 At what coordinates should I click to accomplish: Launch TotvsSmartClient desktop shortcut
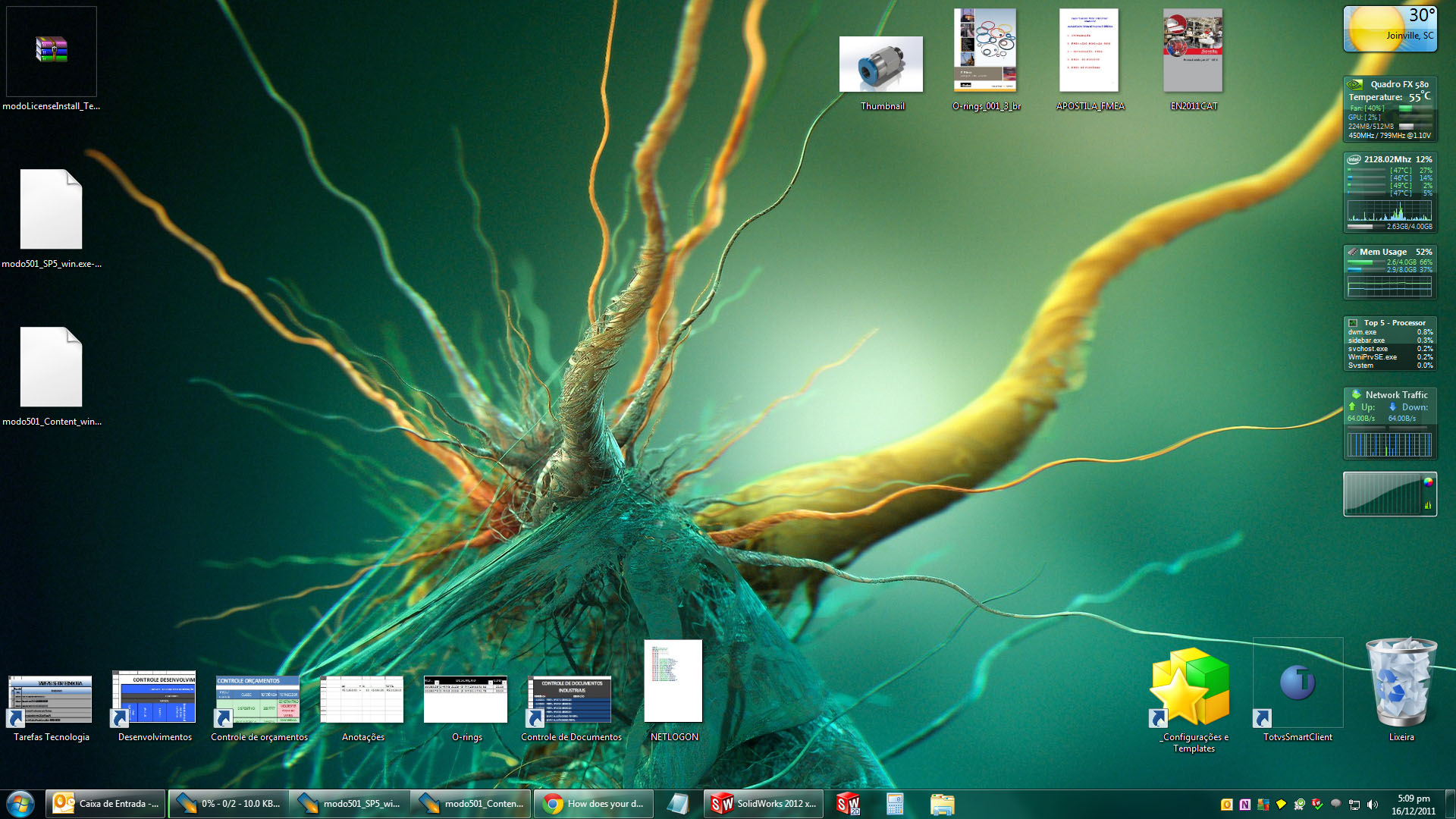[1298, 685]
